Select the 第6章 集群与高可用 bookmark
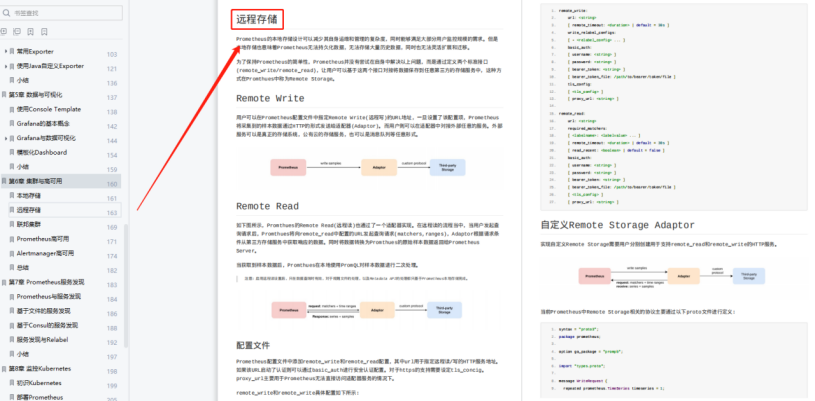This screenshot has width=815, height=401. pyautogui.click(x=35, y=182)
